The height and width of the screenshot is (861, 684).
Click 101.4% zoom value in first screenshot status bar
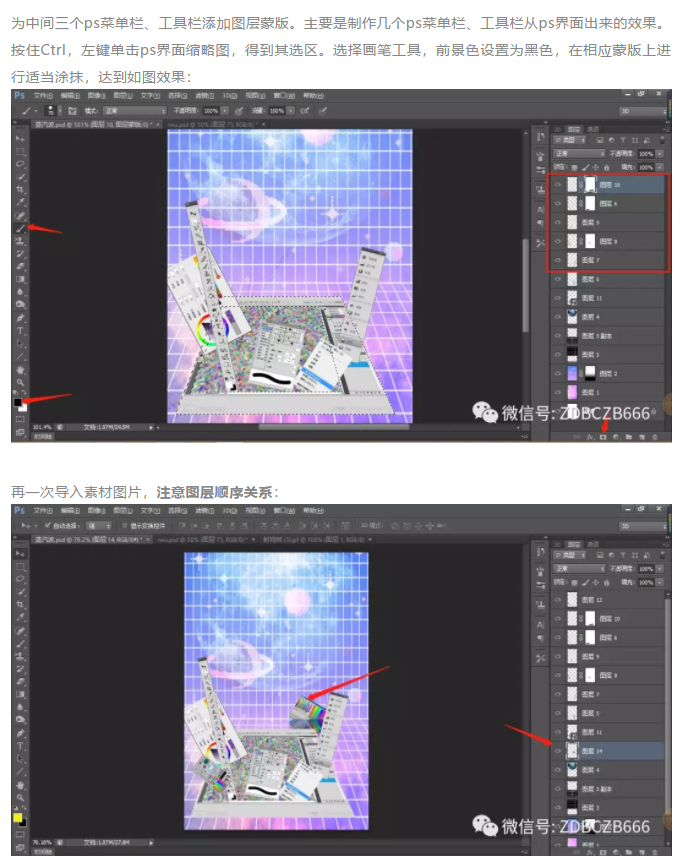[x=42, y=427]
